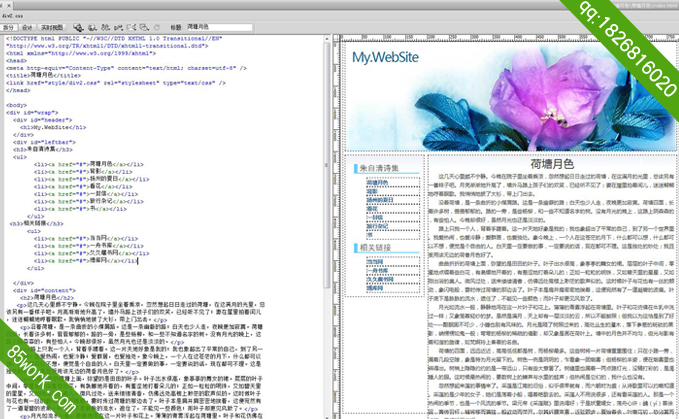679x419 pixels.
Task: Click the refresh design view icon
Action: [x=157, y=28]
